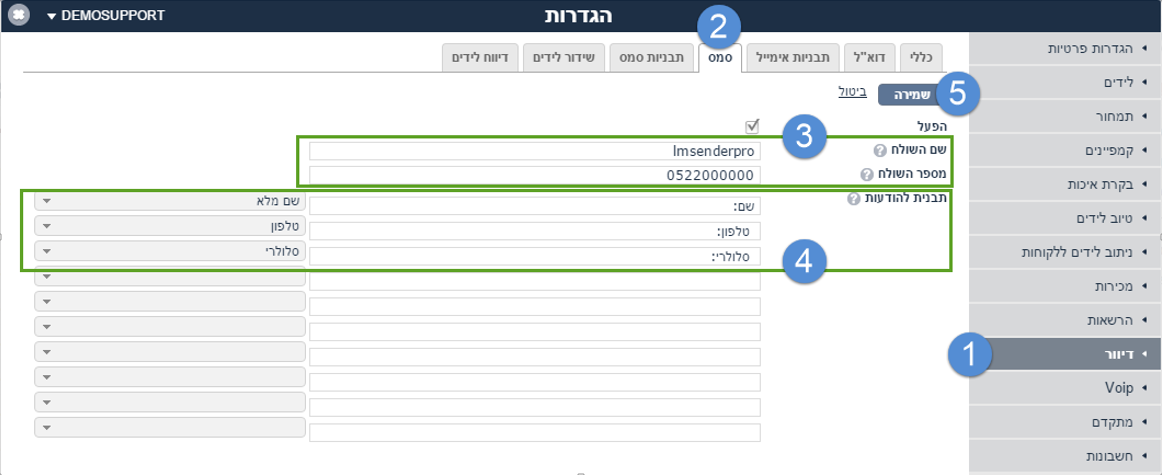
Task: Click the help icon beside שם השולח
Action: (x=880, y=151)
